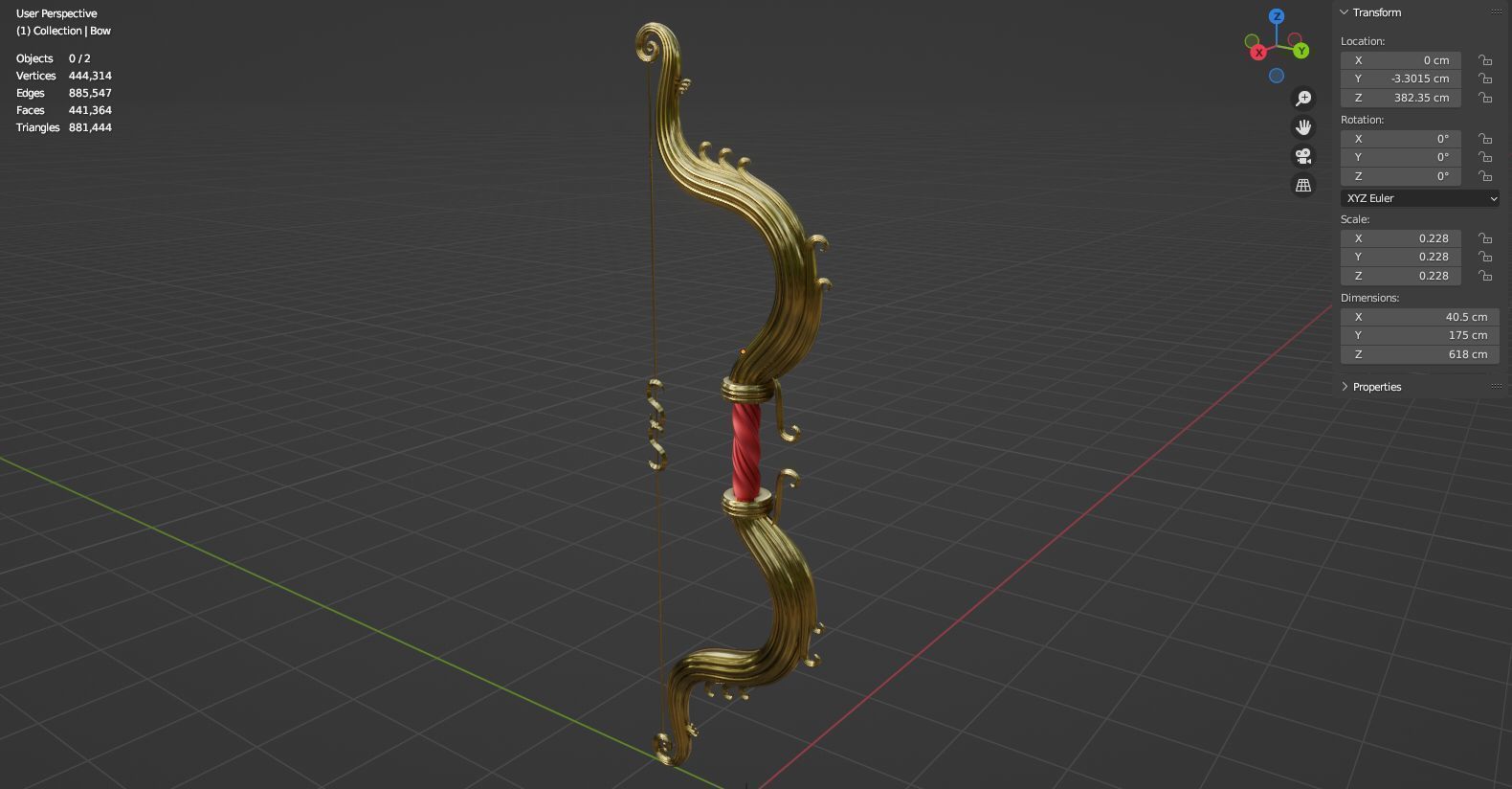This screenshot has height=789, width=1512.
Task: Lock the Location Z value
Action: (1485, 98)
